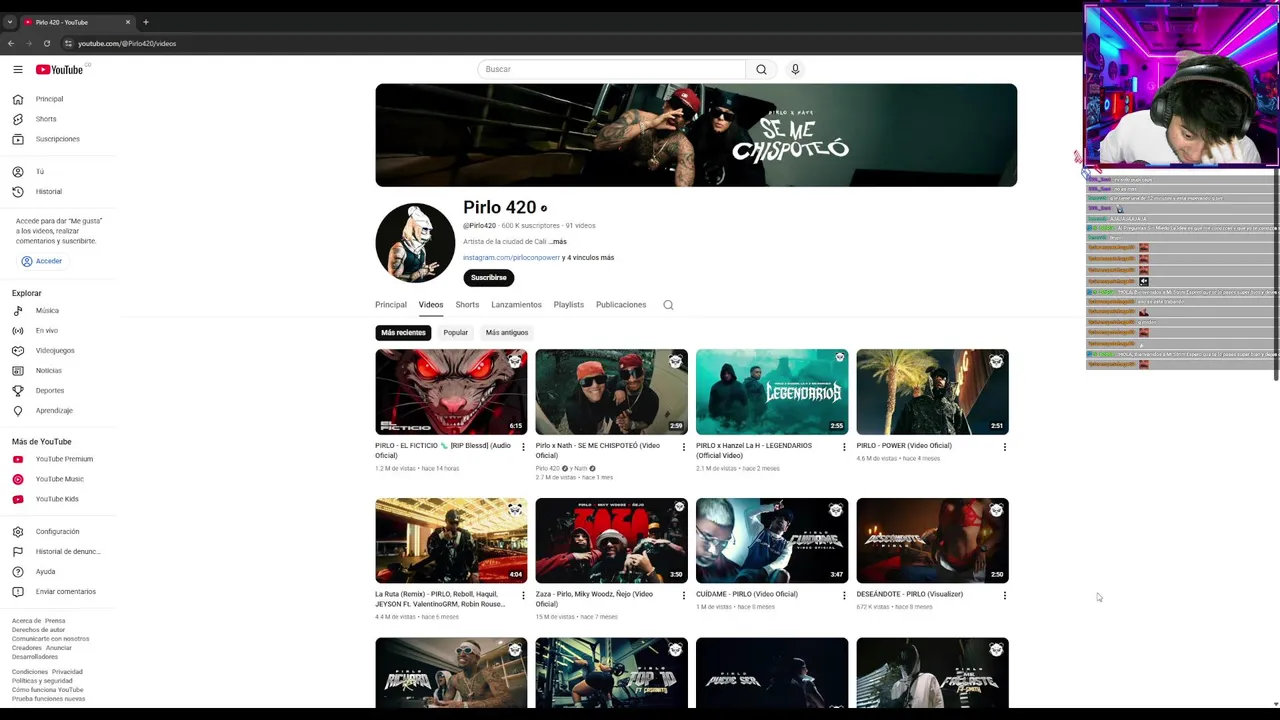Open options menu for EL FICTICIO video

[x=523, y=447]
